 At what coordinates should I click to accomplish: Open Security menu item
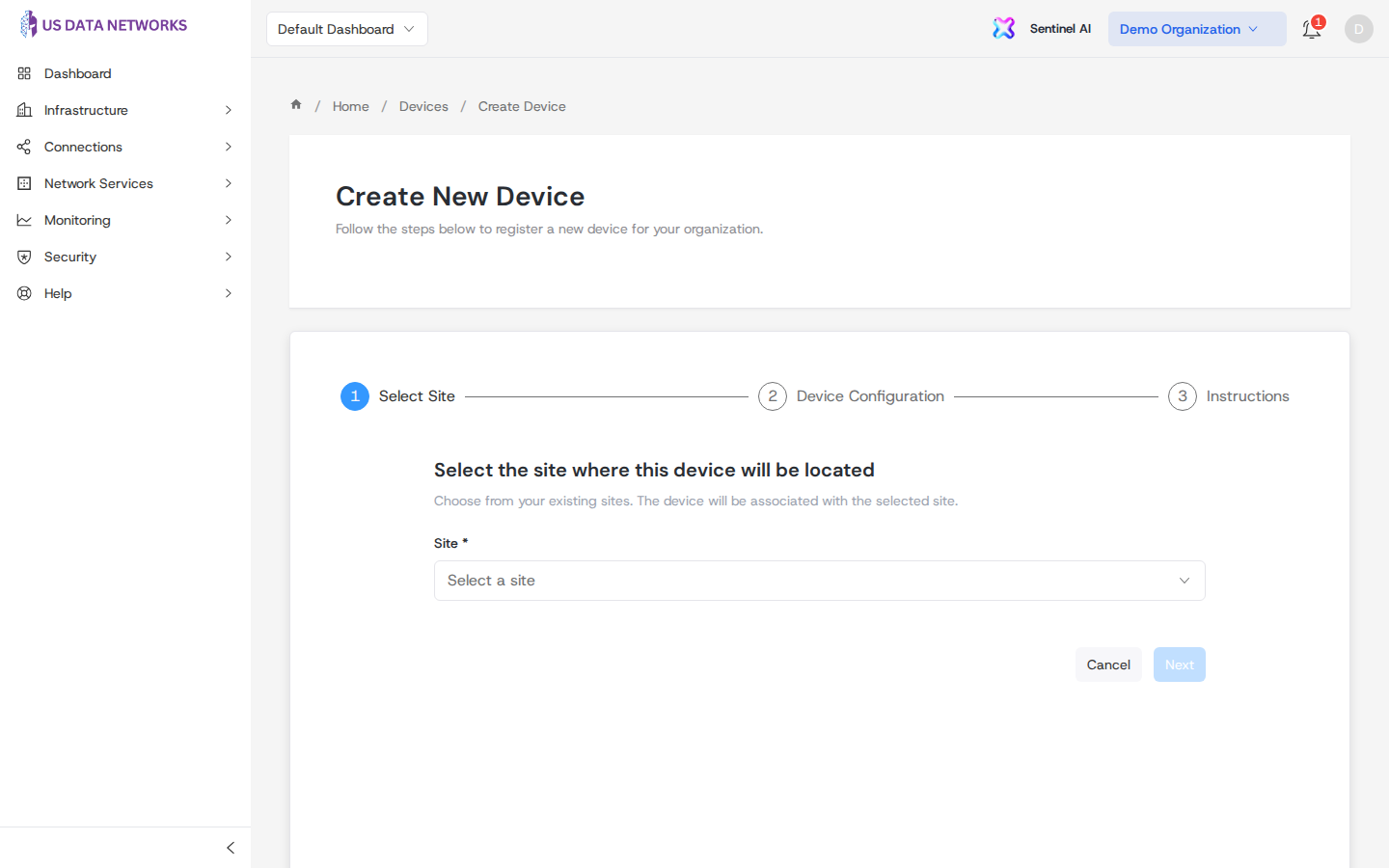tap(125, 257)
